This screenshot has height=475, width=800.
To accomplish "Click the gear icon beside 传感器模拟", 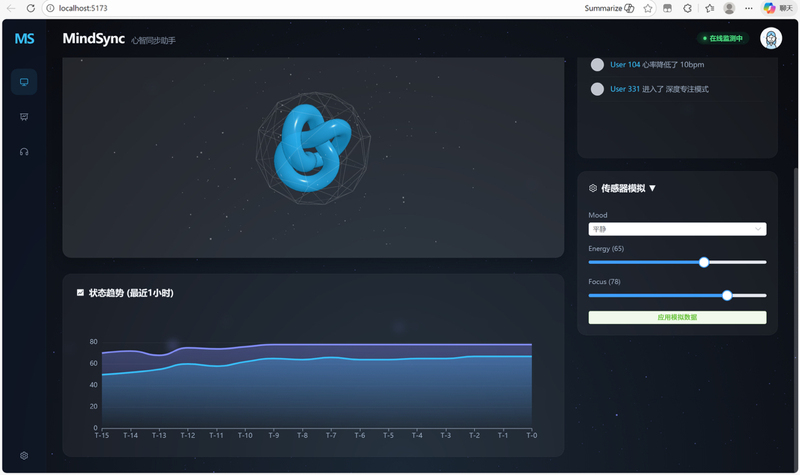I will tap(593, 188).
